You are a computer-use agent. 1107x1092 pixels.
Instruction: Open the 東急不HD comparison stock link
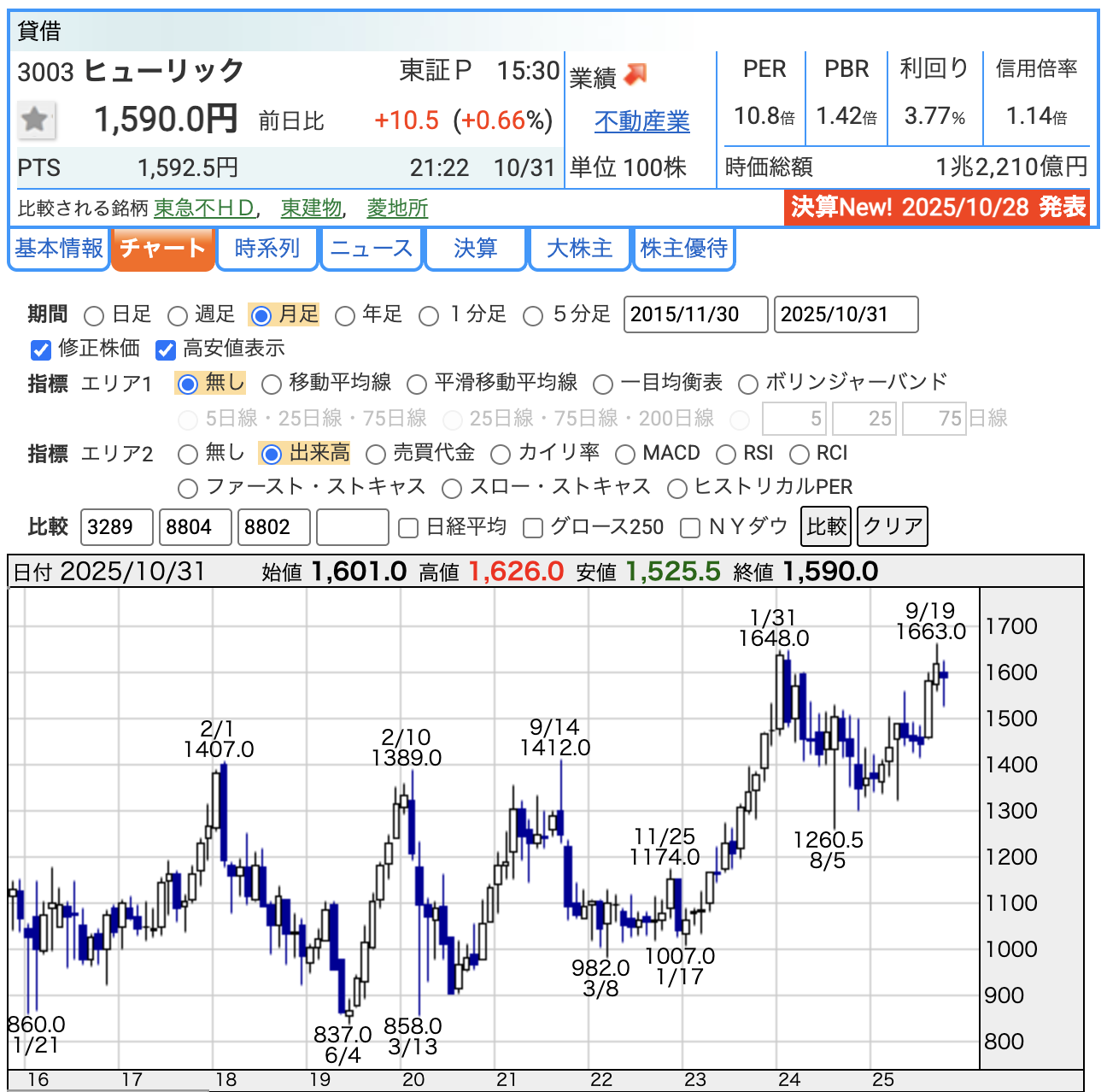pyautogui.click(x=205, y=208)
